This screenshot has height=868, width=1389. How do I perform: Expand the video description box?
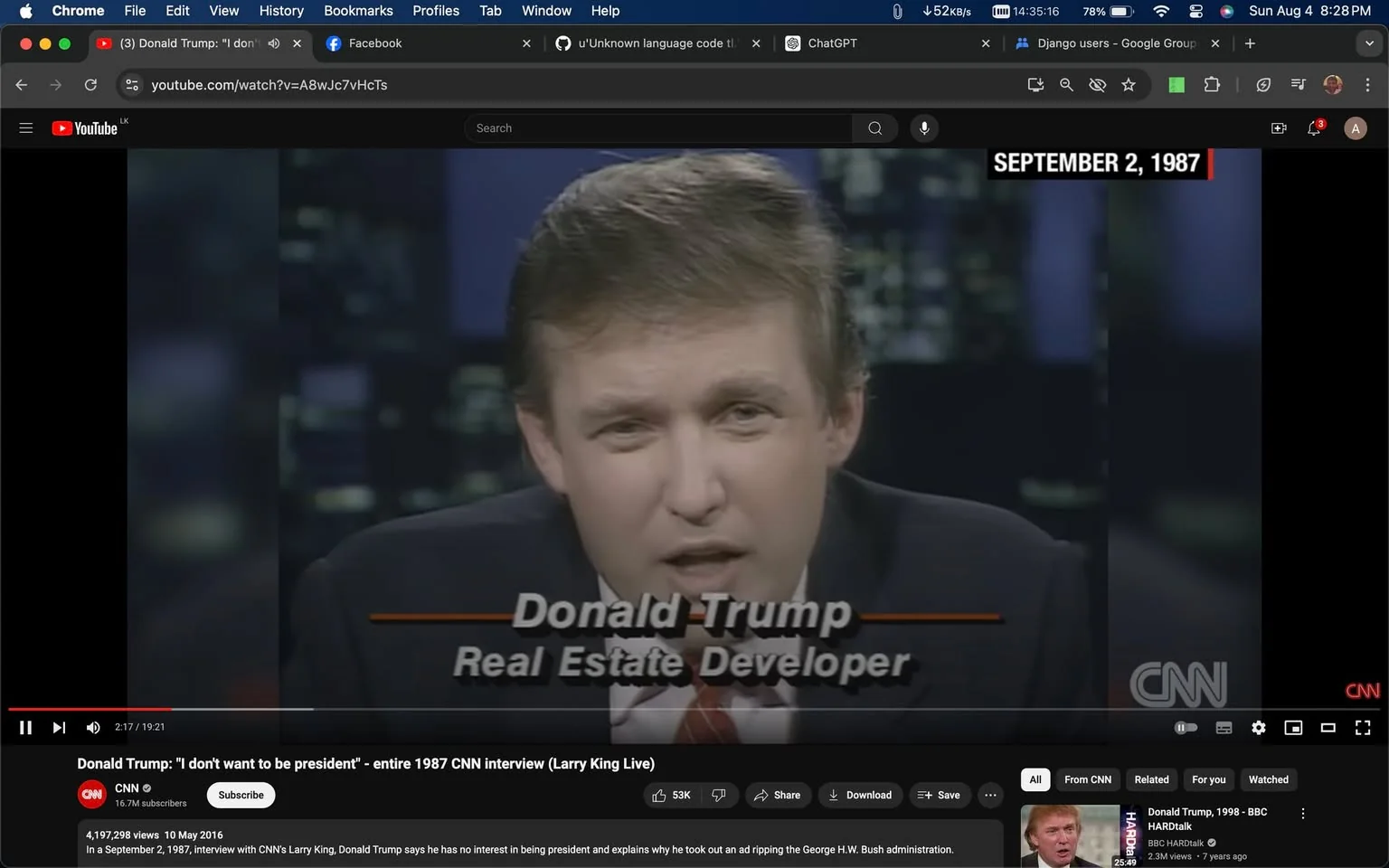click(x=541, y=843)
